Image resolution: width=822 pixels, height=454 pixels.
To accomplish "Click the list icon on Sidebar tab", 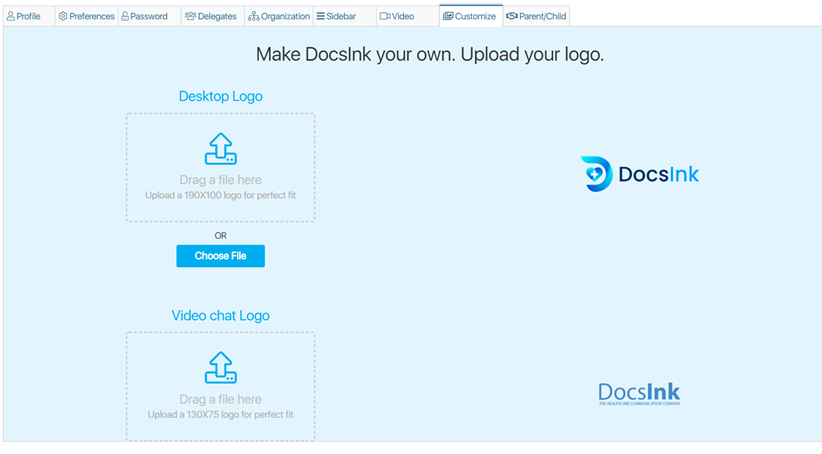I will pyautogui.click(x=320, y=17).
